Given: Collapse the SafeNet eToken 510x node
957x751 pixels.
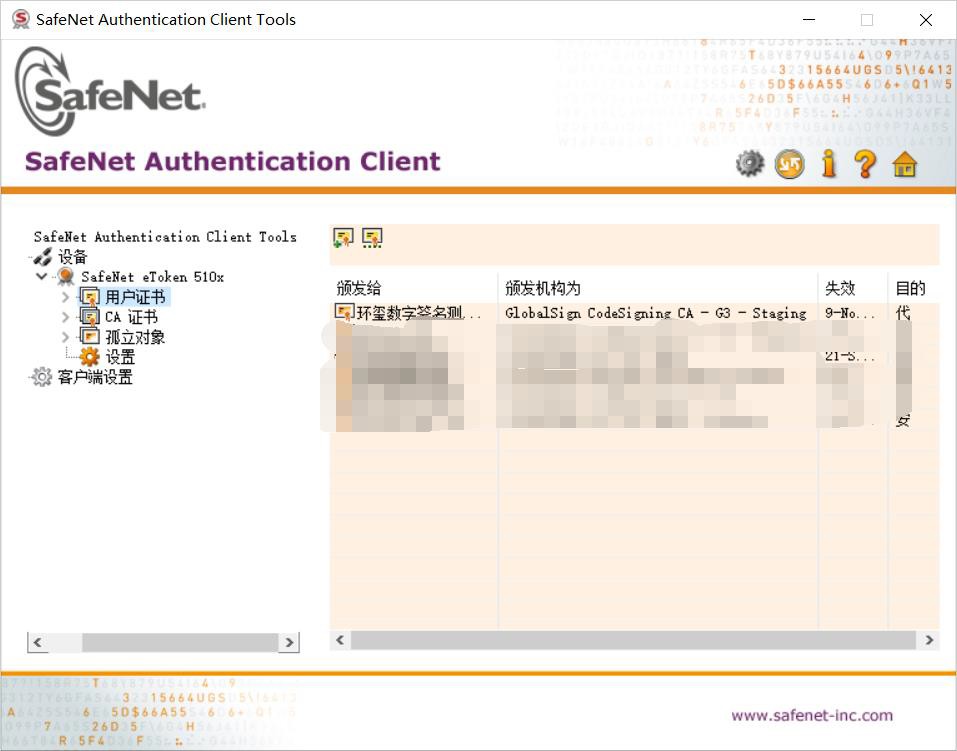Looking at the screenshot, I should click(42, 277).
